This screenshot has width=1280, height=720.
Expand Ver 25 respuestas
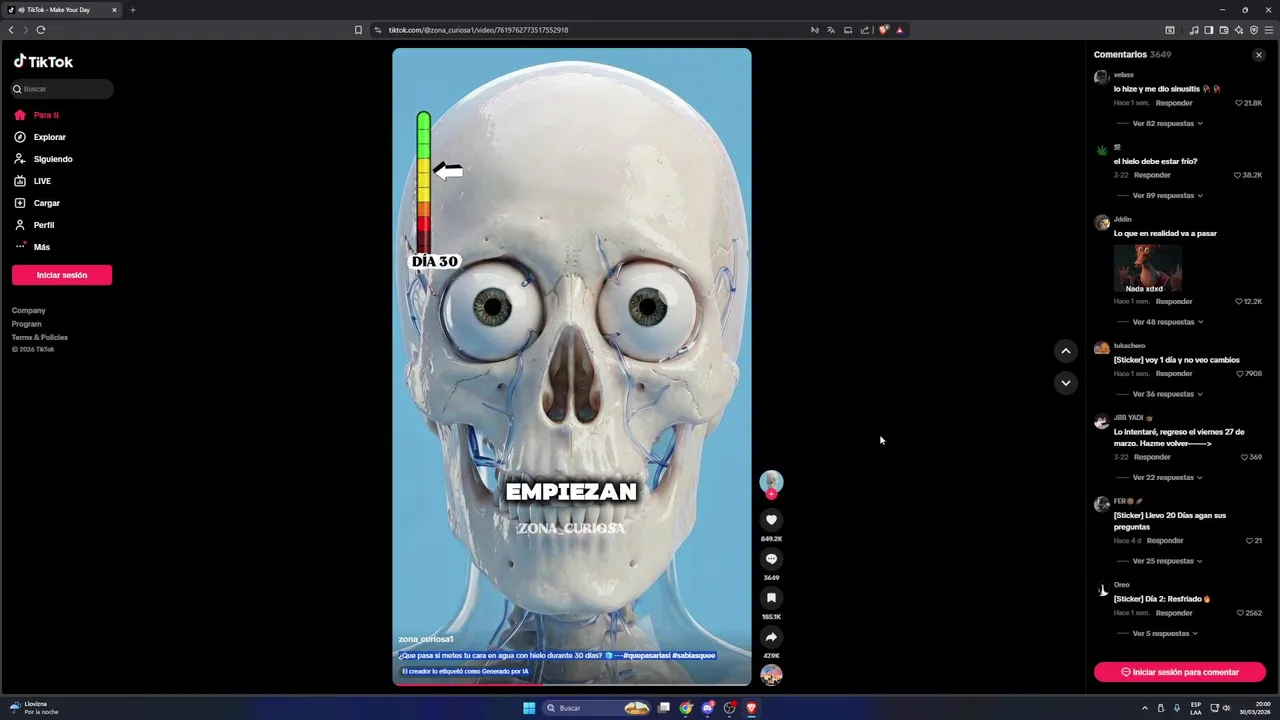click(1167, 561)
